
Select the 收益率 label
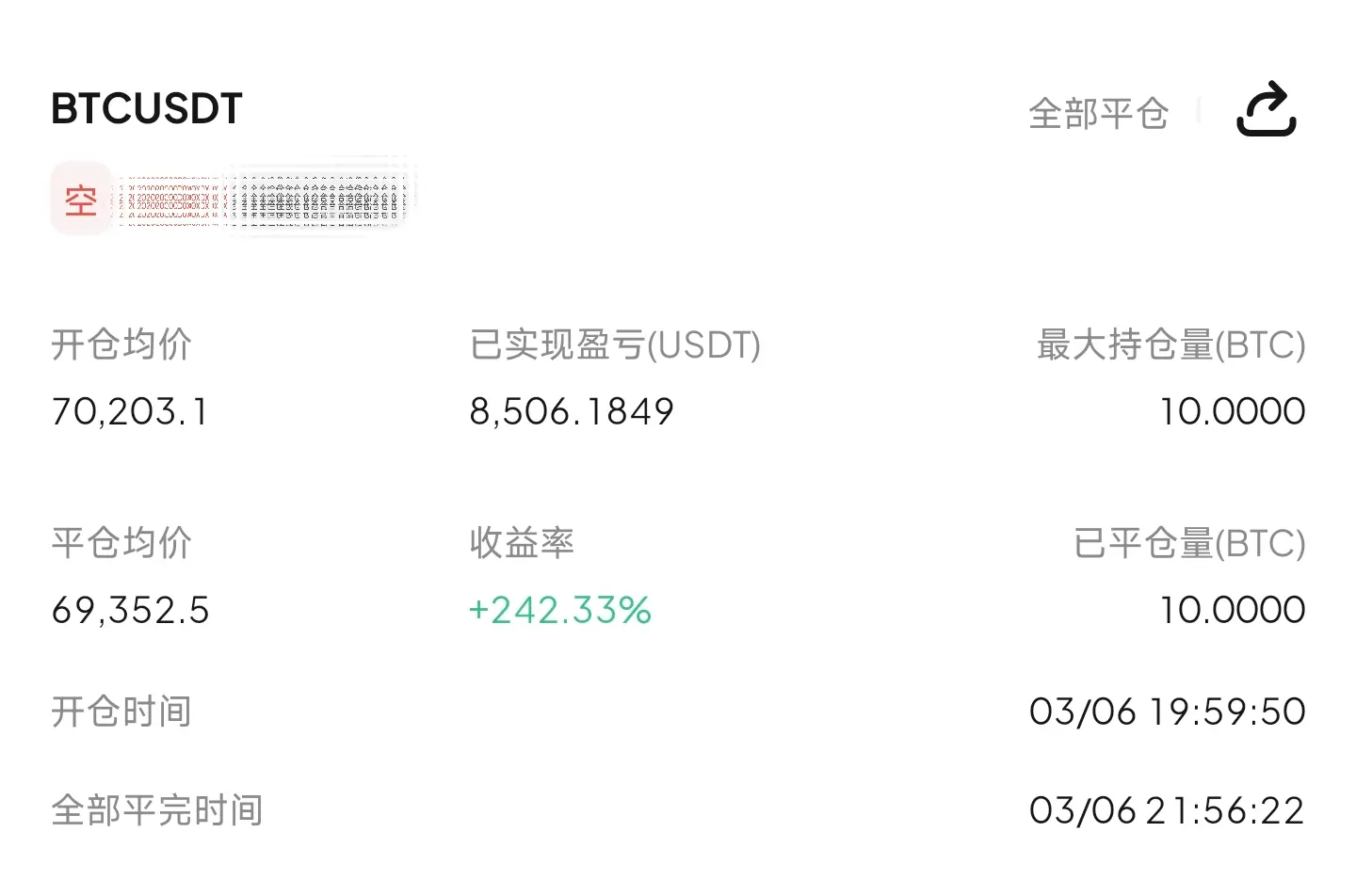pos(522,543)
